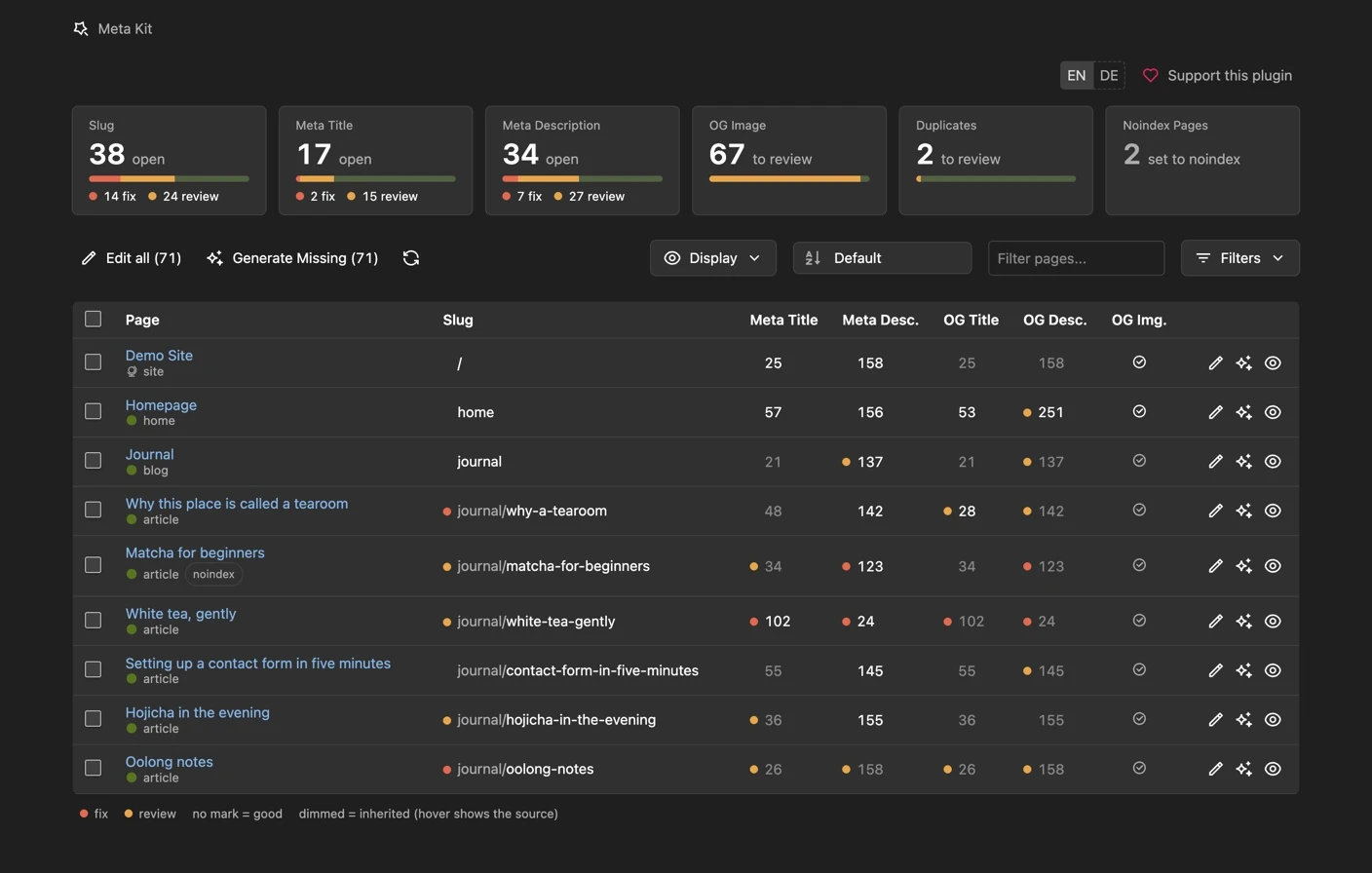Tick the checkbox for Demo Site

pyautogui.click(x=94, y=362)
